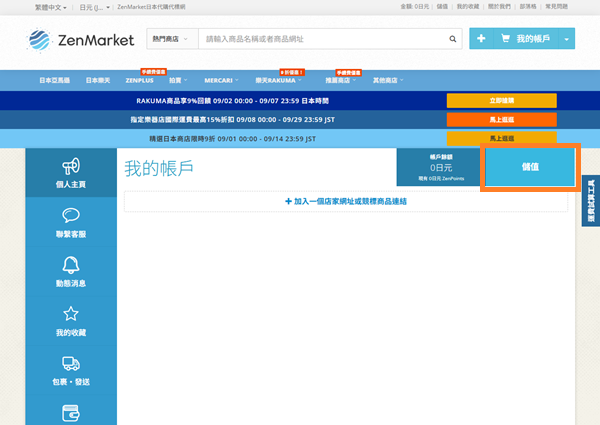Expand the 推薦商店 navigation menu
The height and width of the screenshot is (425, 600).
tap(341, 80)
